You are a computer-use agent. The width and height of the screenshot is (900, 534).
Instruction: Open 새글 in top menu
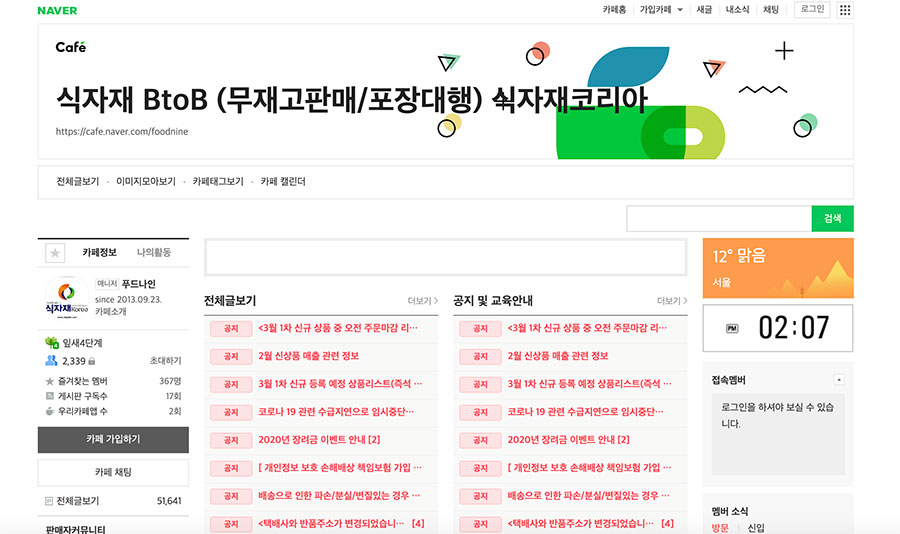click(704, 10)
